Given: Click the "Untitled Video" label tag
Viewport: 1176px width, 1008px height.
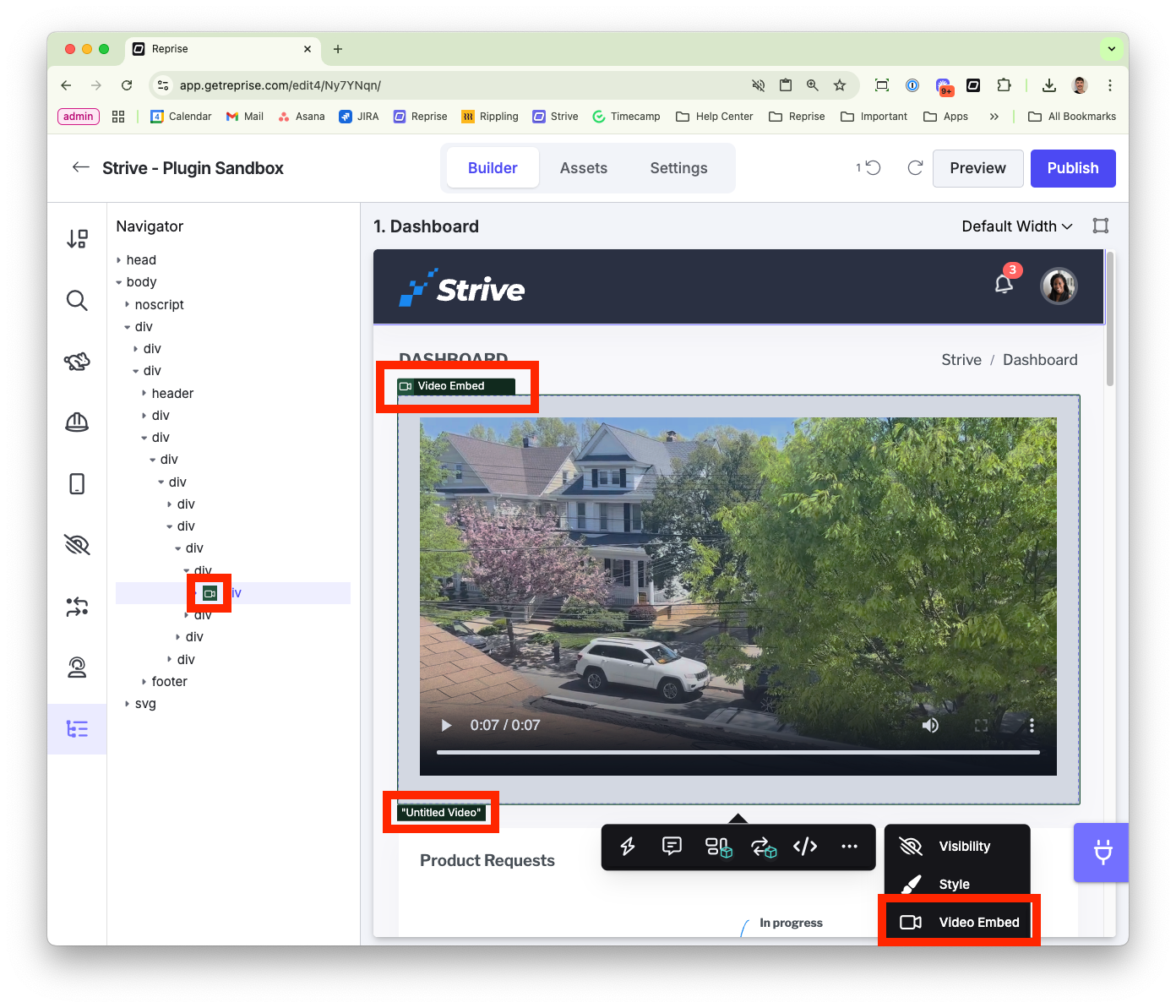Looking at the screenshot, I should [x=441, y=812].
